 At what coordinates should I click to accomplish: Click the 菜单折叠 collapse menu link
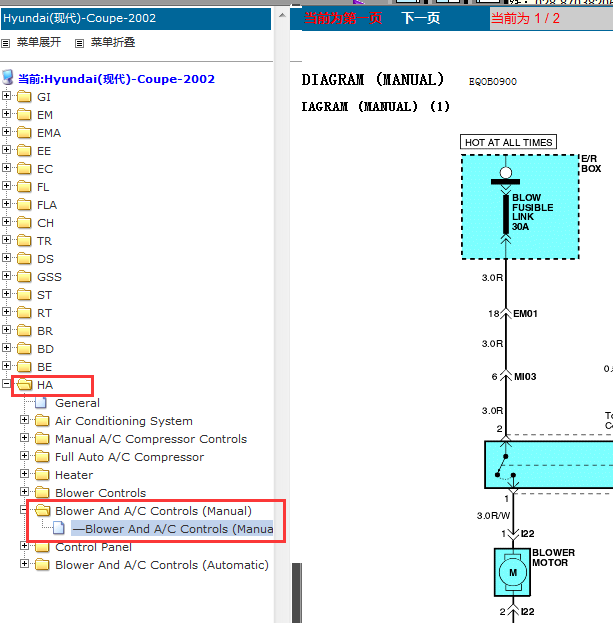(x=113, y=42)
